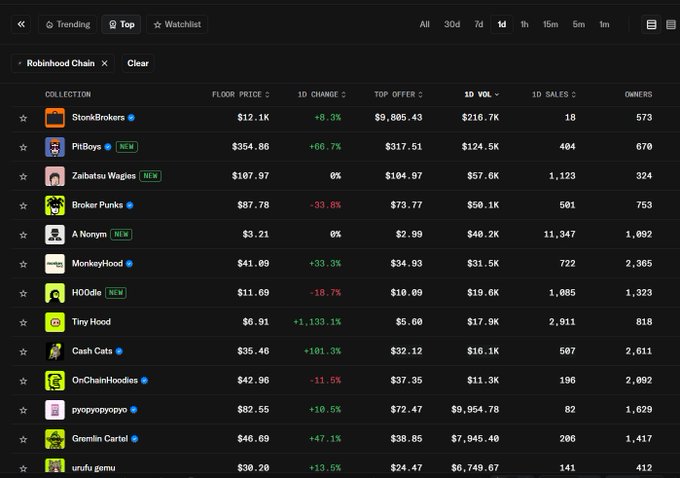Star the pyopyopyopyo collection

click(23, 410)
